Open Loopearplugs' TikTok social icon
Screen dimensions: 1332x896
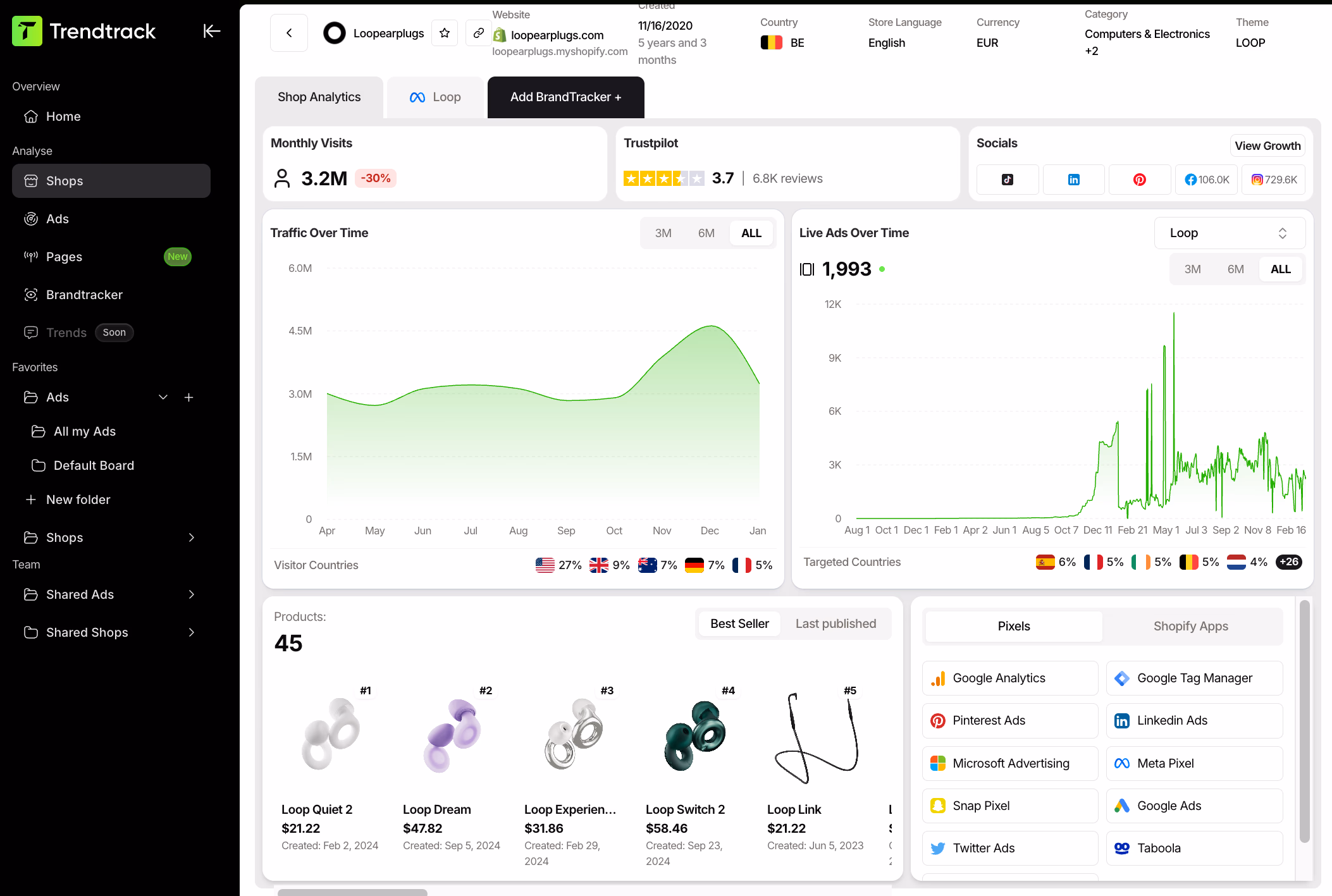click(x=1007, y=180)
